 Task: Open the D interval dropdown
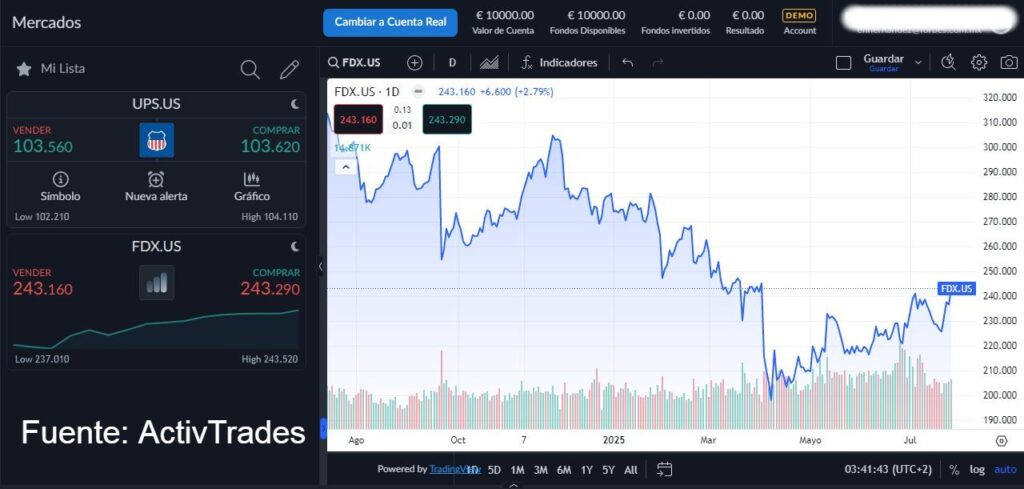point(452,62)
